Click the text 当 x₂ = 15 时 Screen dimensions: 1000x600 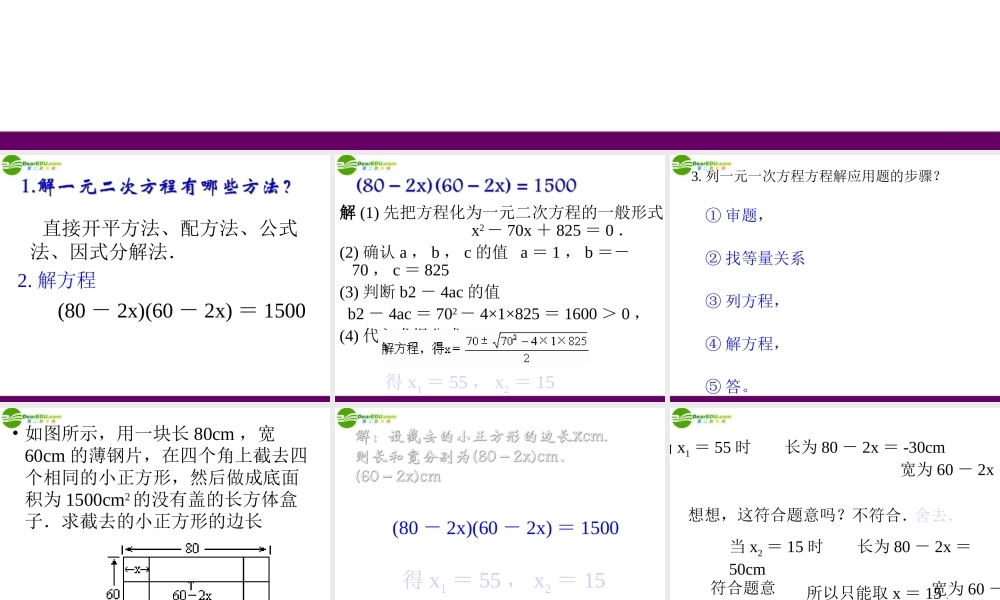(776, 547)
